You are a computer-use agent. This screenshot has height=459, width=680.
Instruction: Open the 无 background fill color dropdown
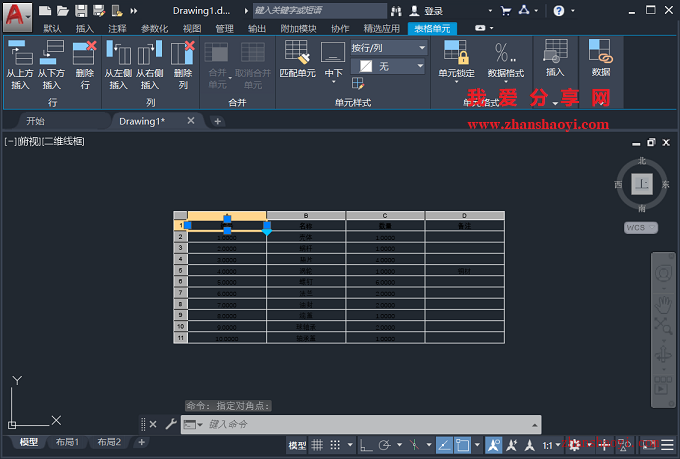389,66
